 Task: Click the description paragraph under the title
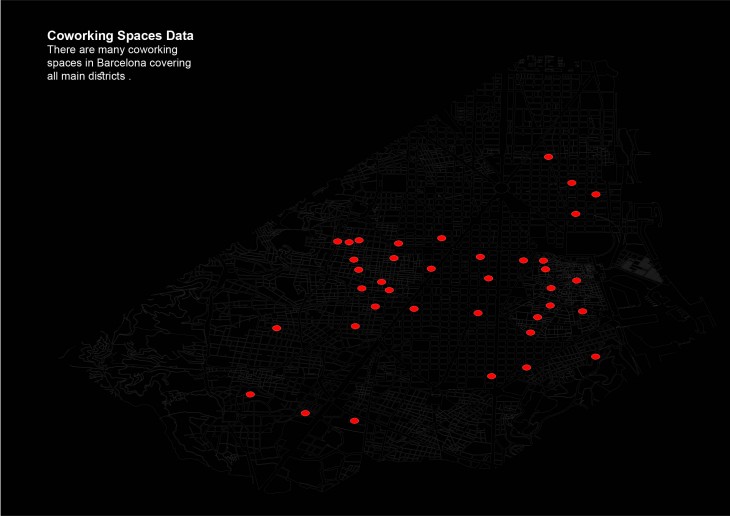tap(118, 63)
